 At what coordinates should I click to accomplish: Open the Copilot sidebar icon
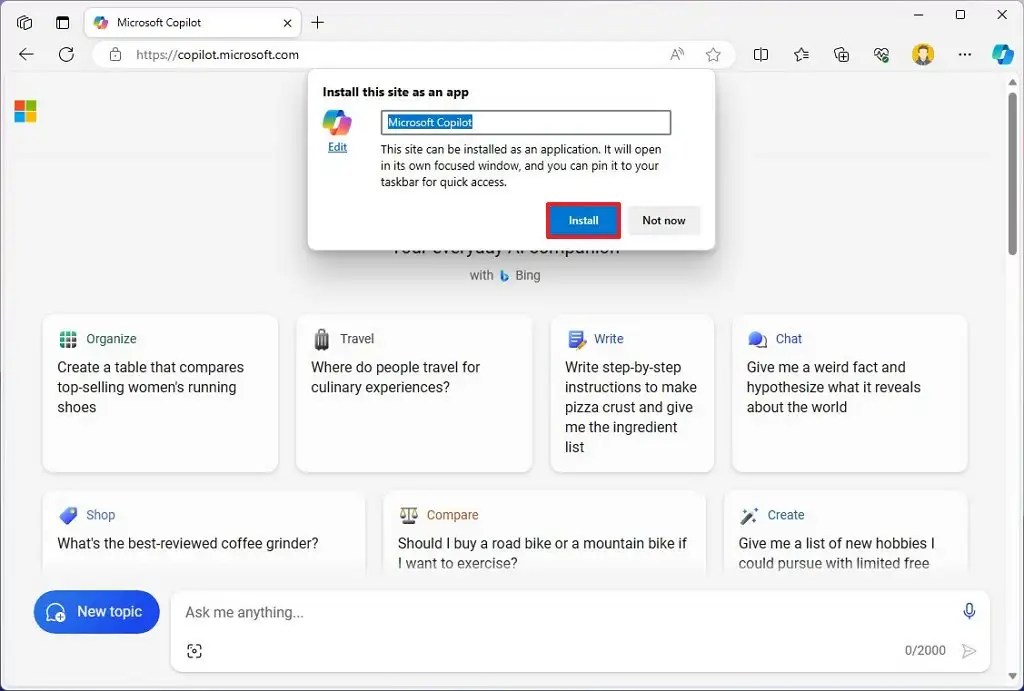(x=1002, y=54)
